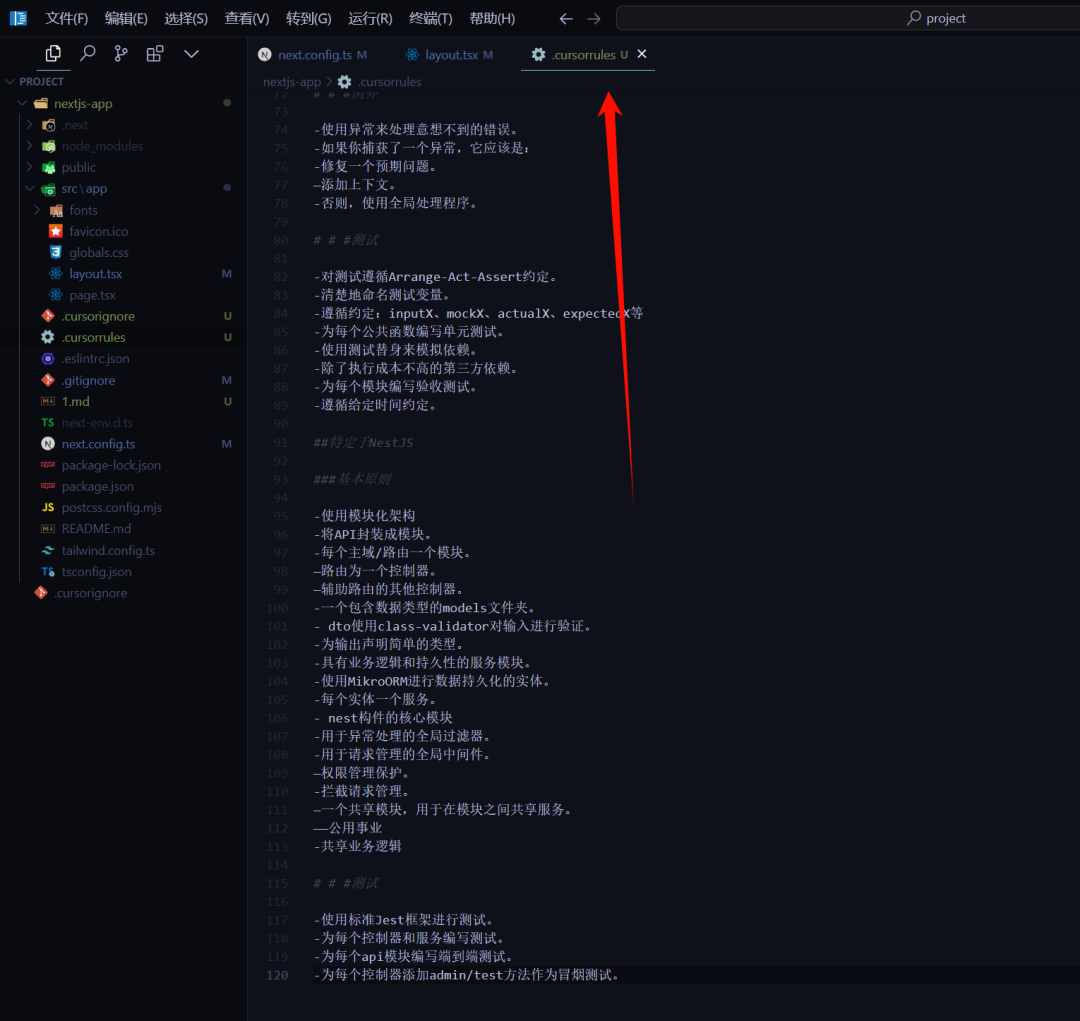Open the Extensions blocks icon
Viewport: 1080px width, 1021px height.
[155, 54]
